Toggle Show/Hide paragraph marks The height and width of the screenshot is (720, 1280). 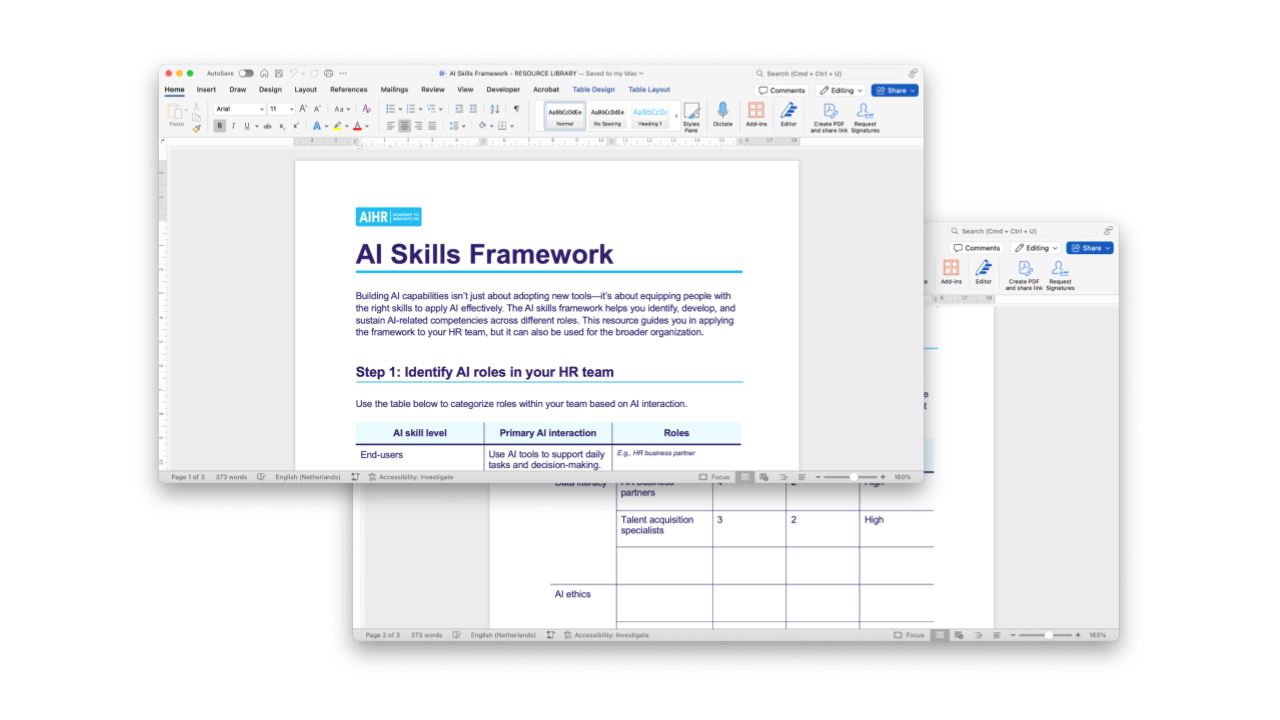(516, 109)
